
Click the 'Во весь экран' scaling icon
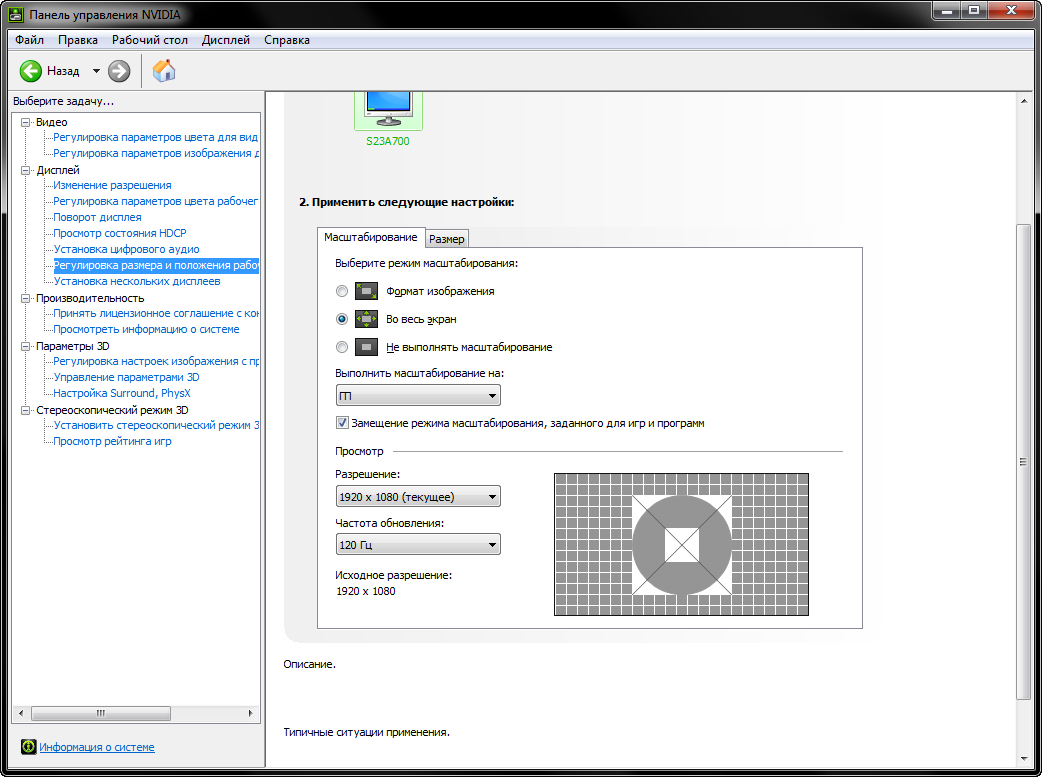366,319
